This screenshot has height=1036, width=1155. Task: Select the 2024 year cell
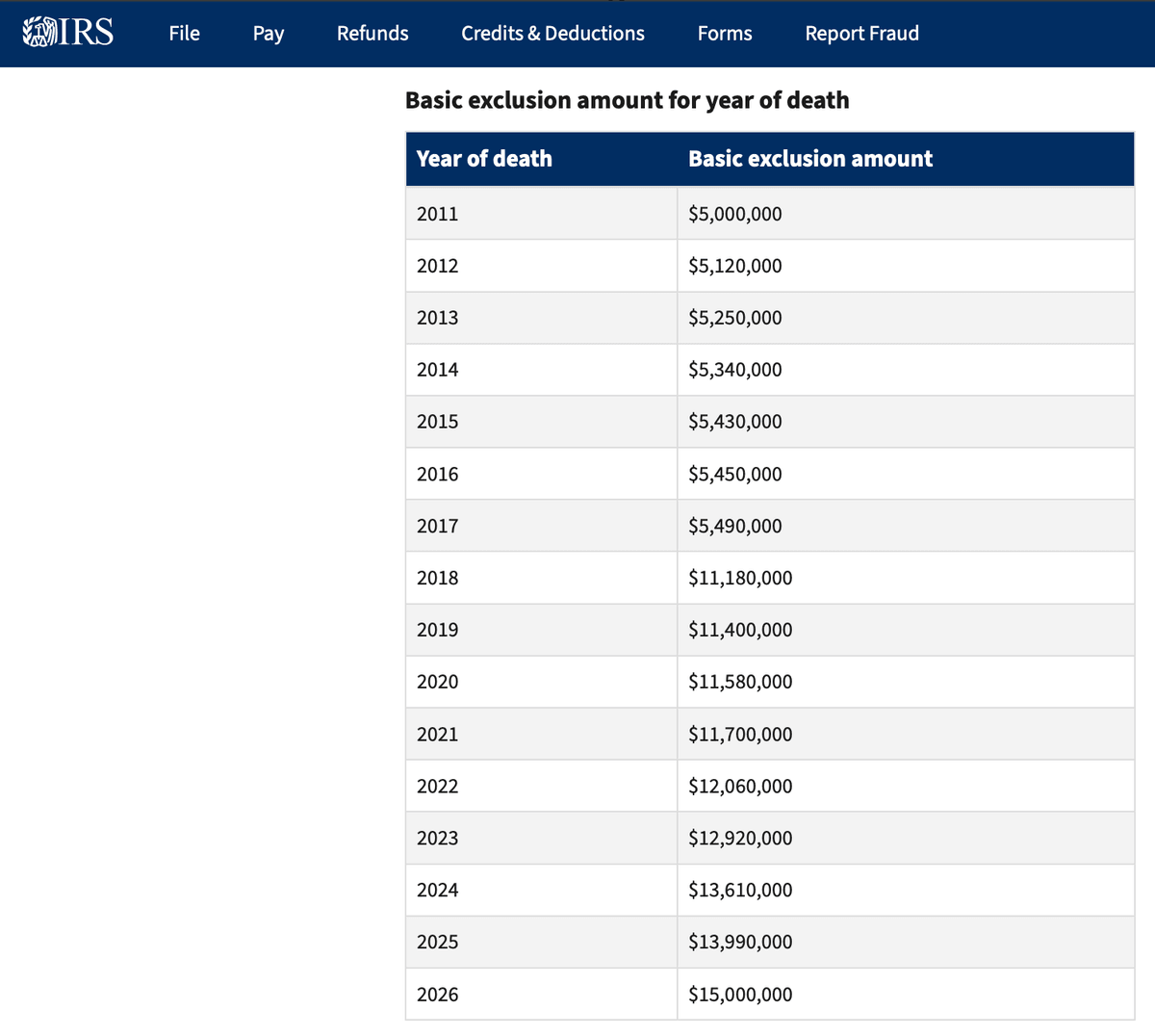(x=541, y=890)
